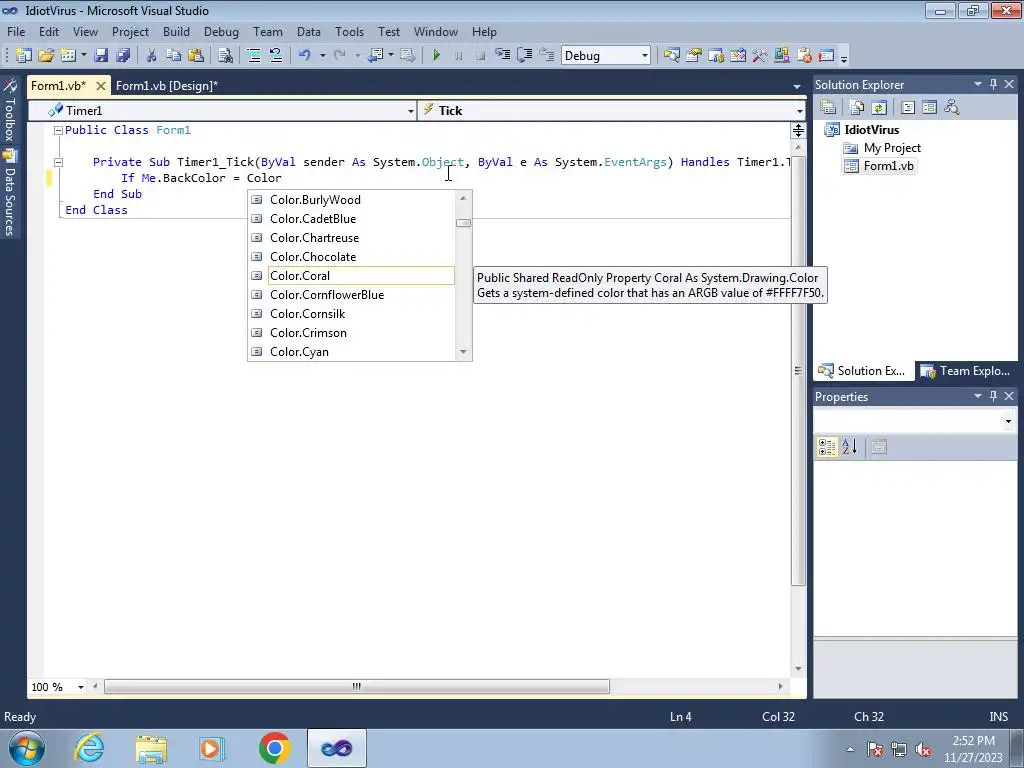Switch to the Team Explorer tab

tap(967, 371)
